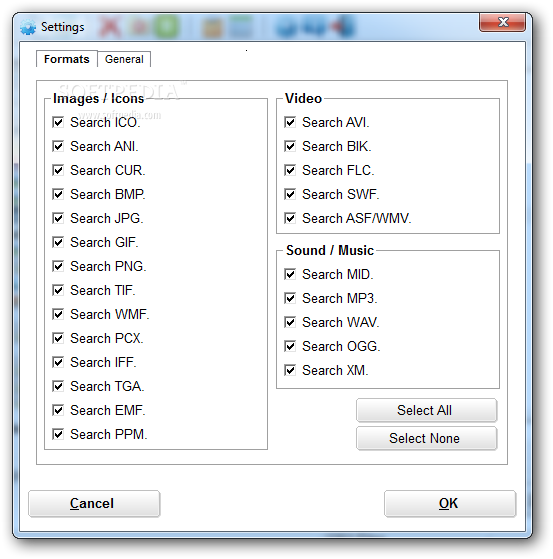Uncheck Search EMF checkbox

(x=58, y=410)
